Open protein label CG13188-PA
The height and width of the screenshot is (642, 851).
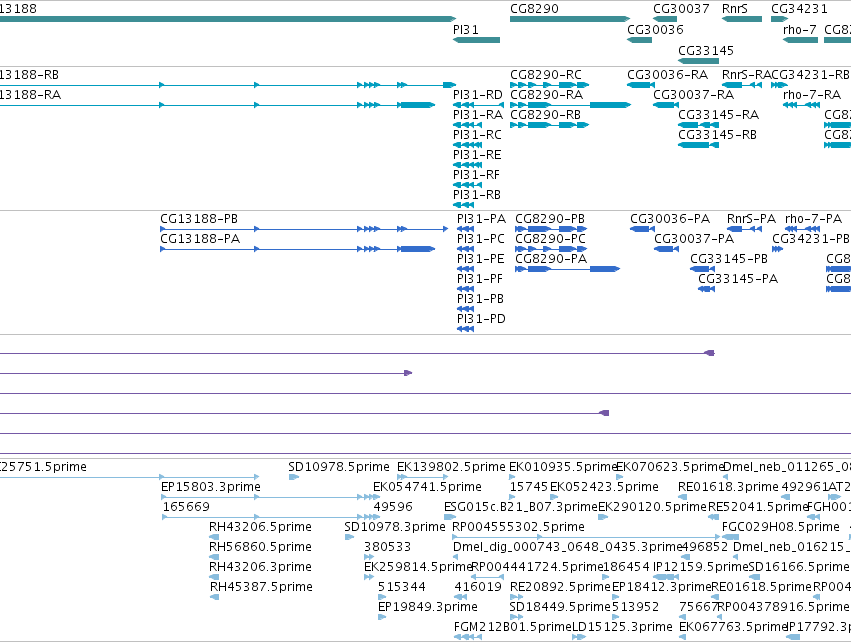[200, 239]
